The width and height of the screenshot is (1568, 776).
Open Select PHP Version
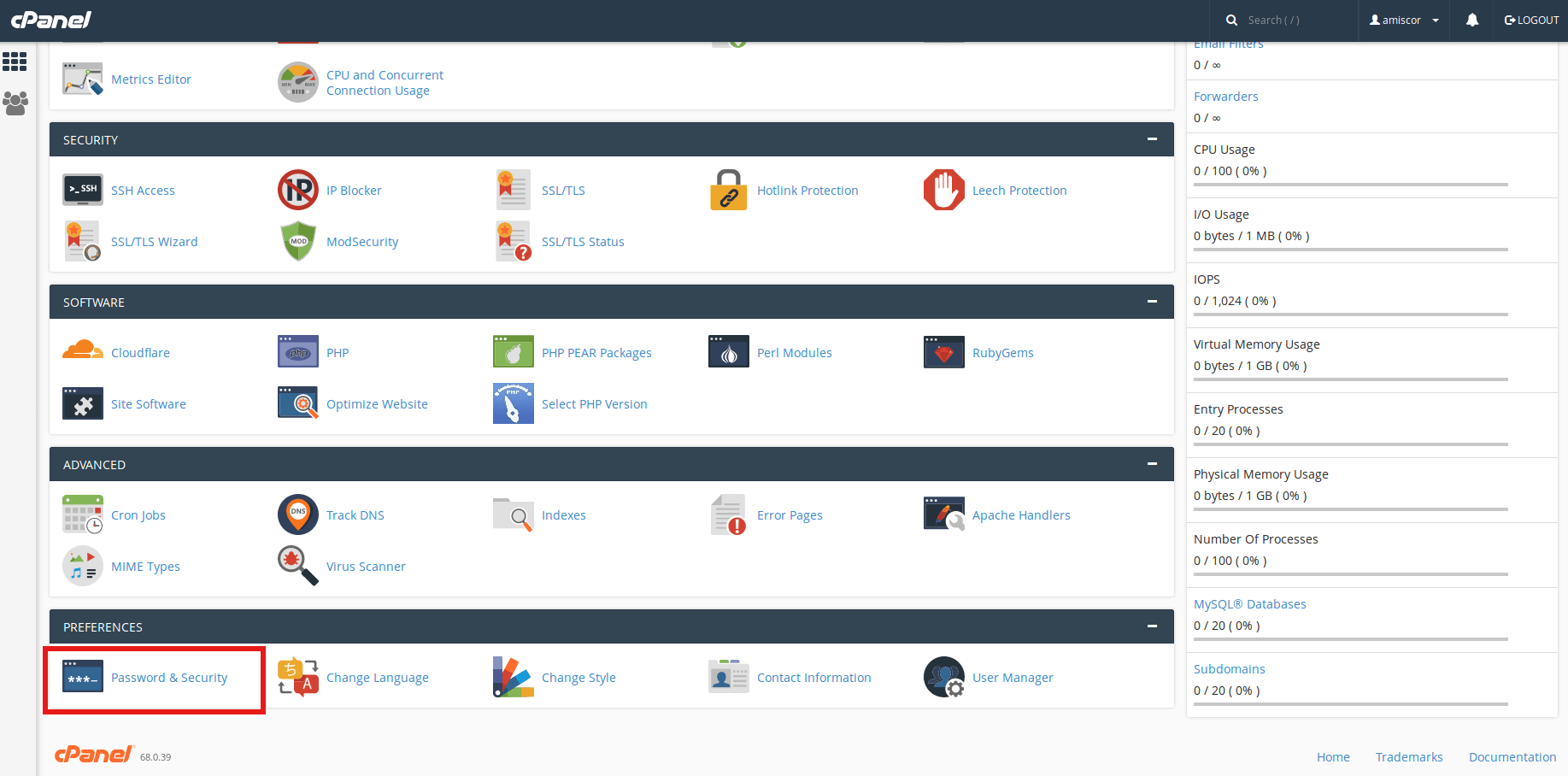tap(594, 403)
